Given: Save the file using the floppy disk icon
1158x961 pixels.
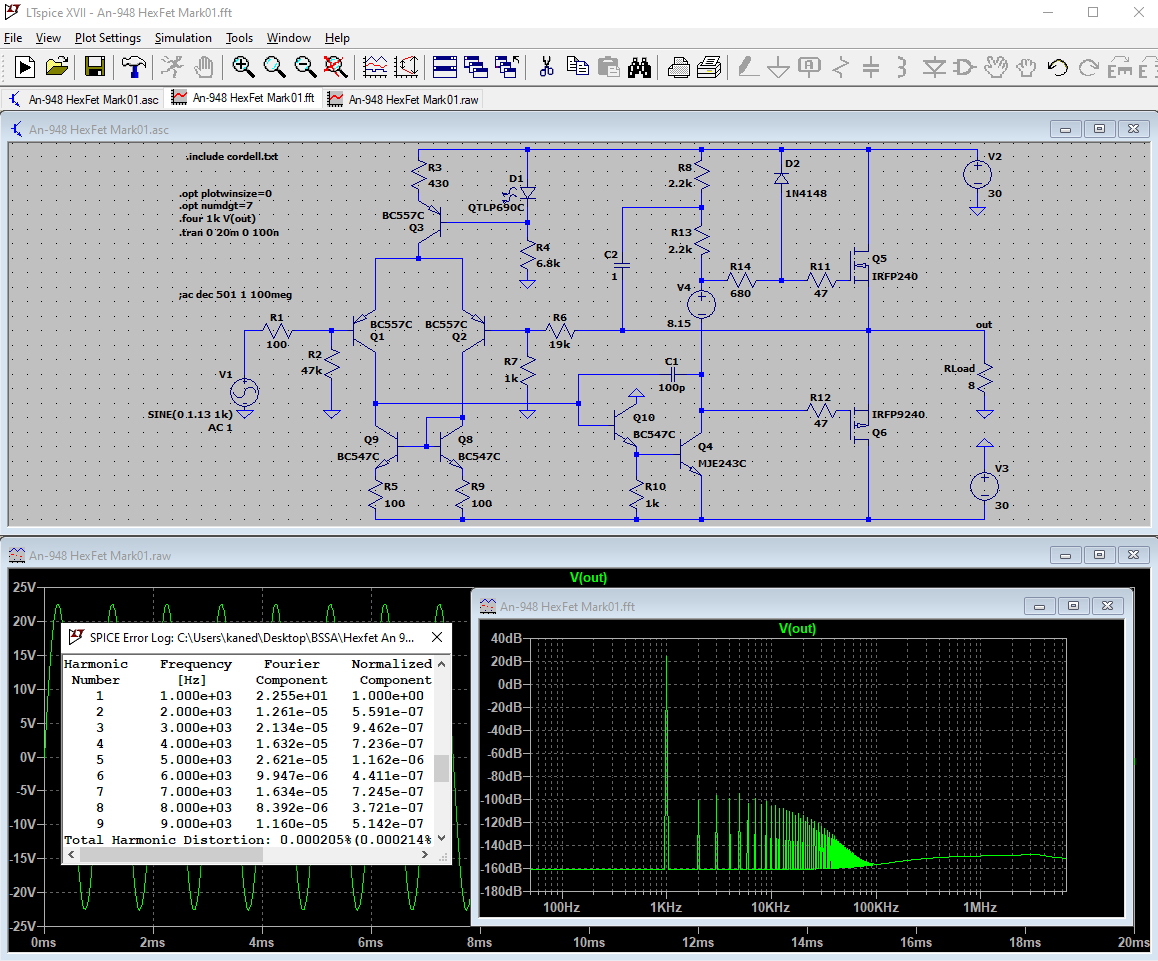Looking at the screenshot, I should (x=95, y=67).
